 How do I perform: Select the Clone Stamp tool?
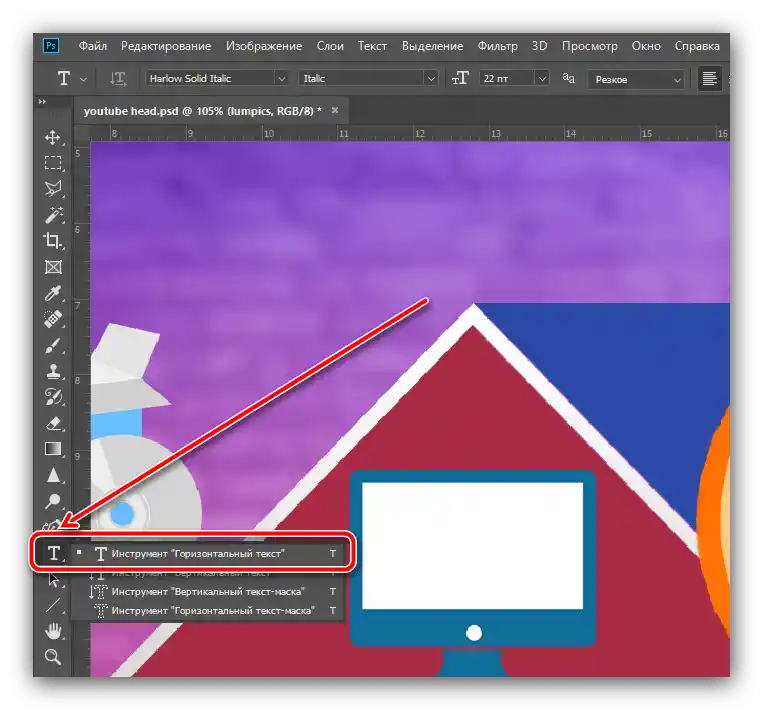click(53, 371)
